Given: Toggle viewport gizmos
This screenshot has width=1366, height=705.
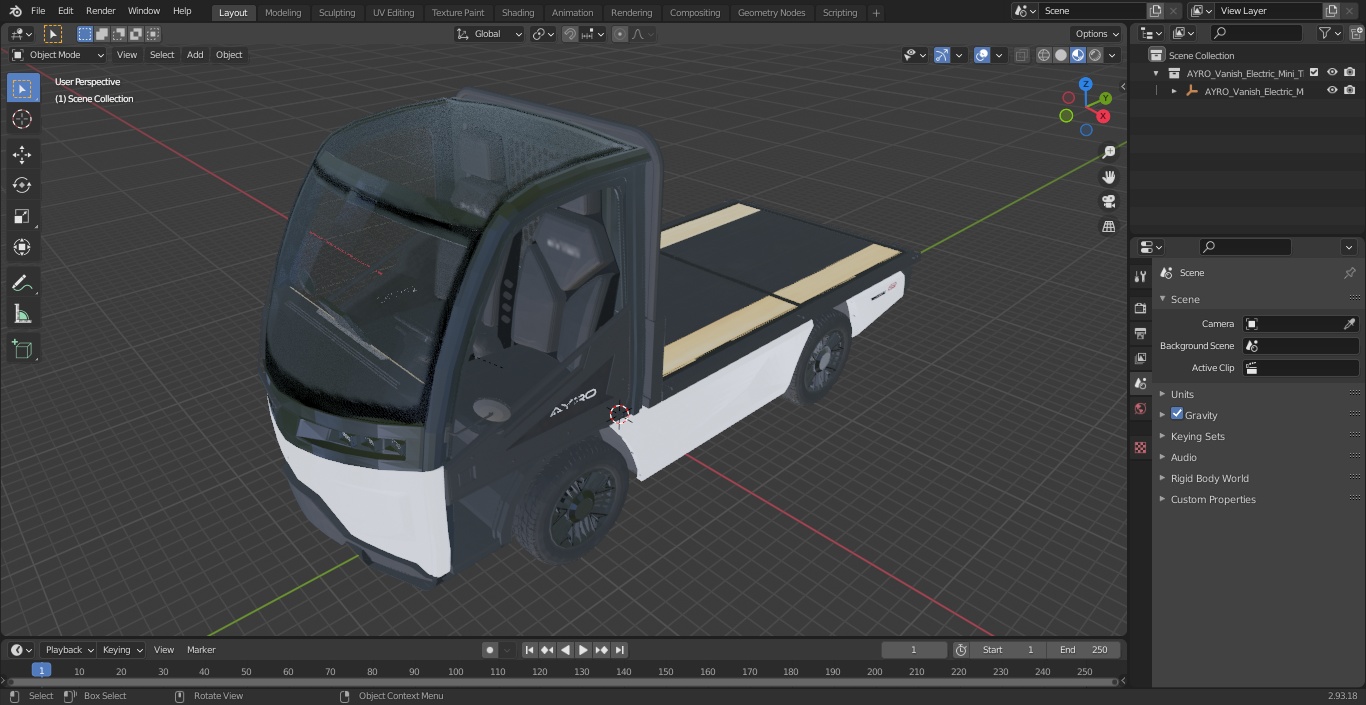Looking at the screenshot, I should click(942, 55).
